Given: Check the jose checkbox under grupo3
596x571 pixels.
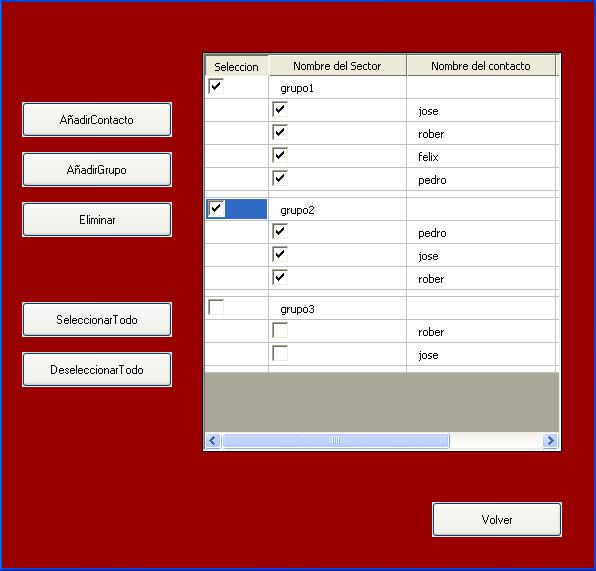Looking at the screenshot, I should coord(280,353).
